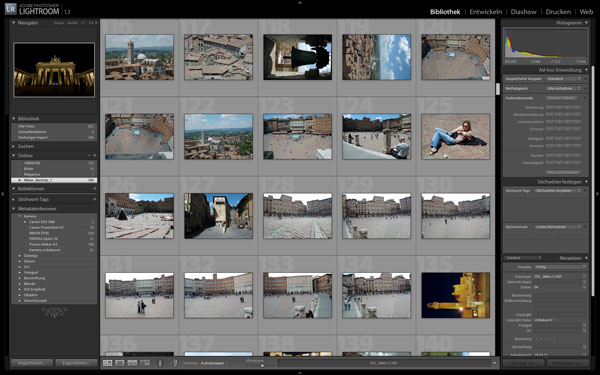The image size is (600, 375).
Task: Click the Exportieren button
Action: click(x=76, y=363)
